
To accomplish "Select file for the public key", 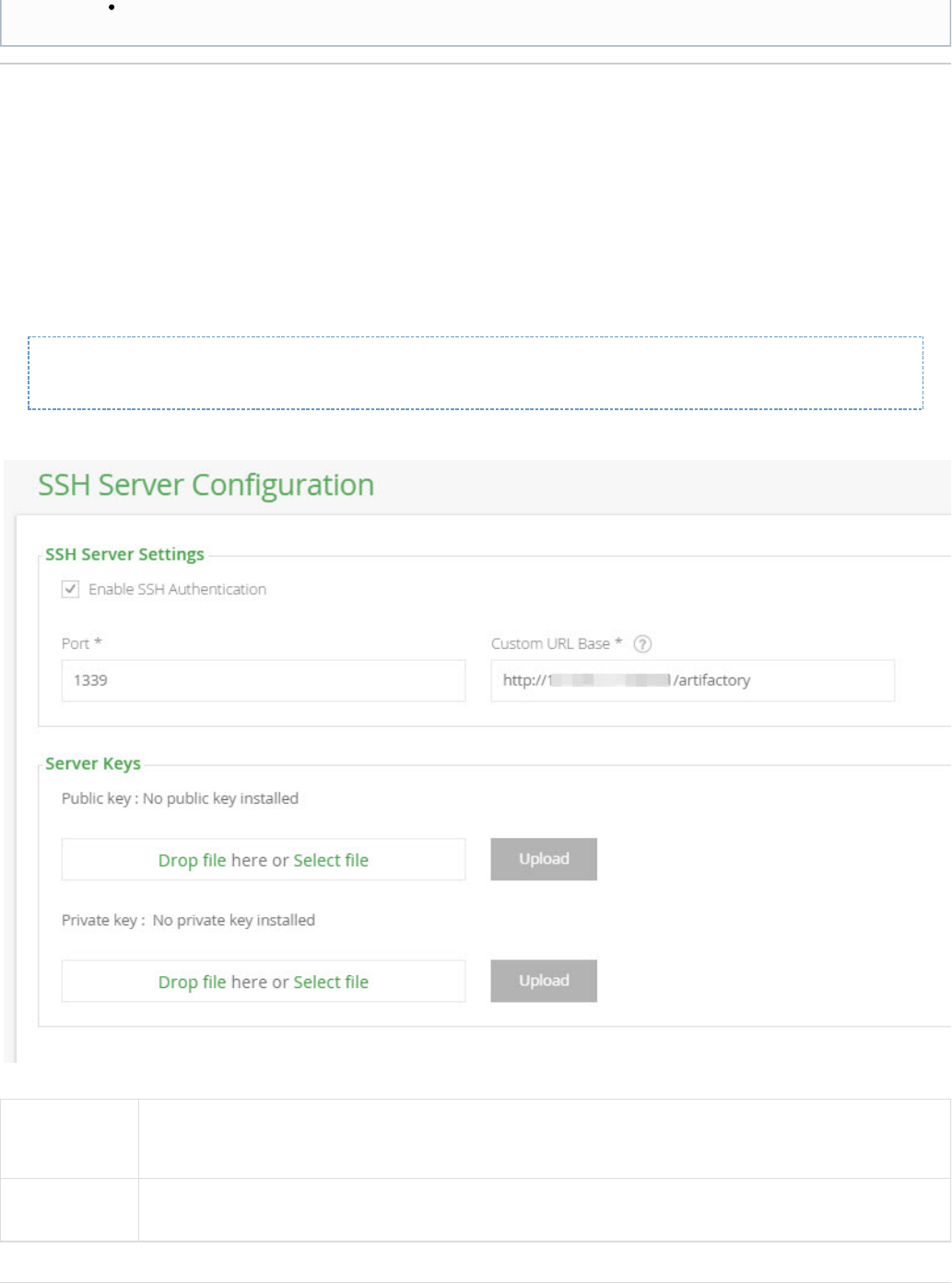I will click(x=331, y=860).
